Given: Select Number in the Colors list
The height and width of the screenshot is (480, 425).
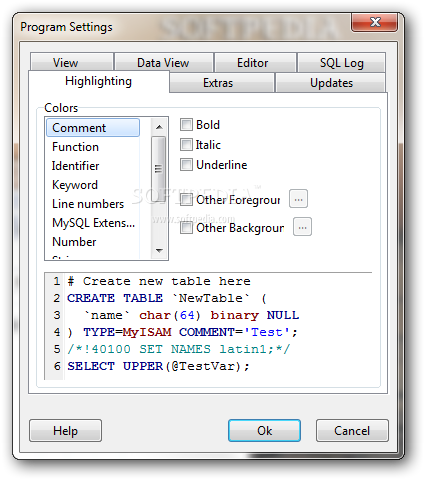Looking at the screenshot, I should point(93,242).
